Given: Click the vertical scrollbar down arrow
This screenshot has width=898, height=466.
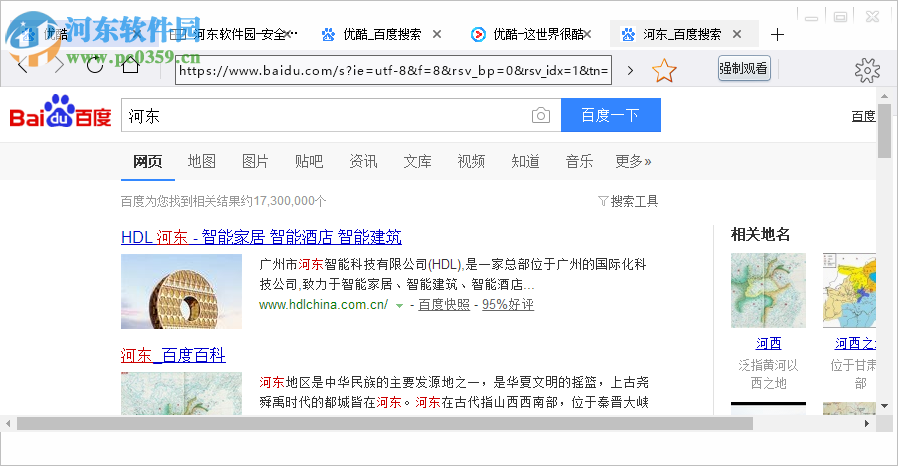Looking at the screenshot, I should [x=884, y=406].
